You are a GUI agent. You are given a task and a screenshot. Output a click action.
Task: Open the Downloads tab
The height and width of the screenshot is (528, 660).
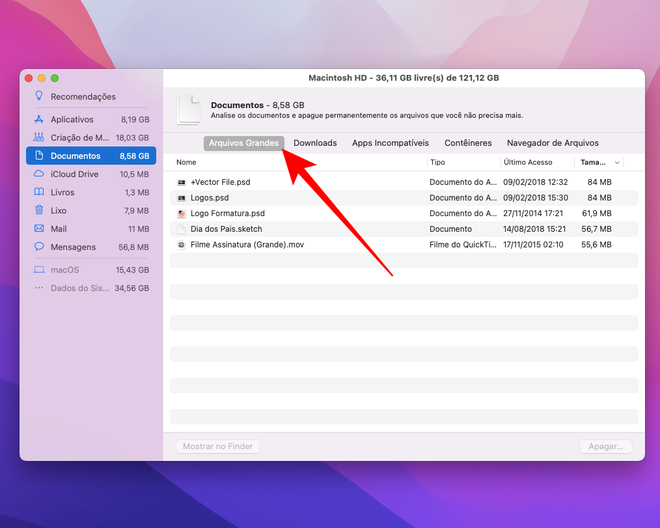tap(315, 143)
